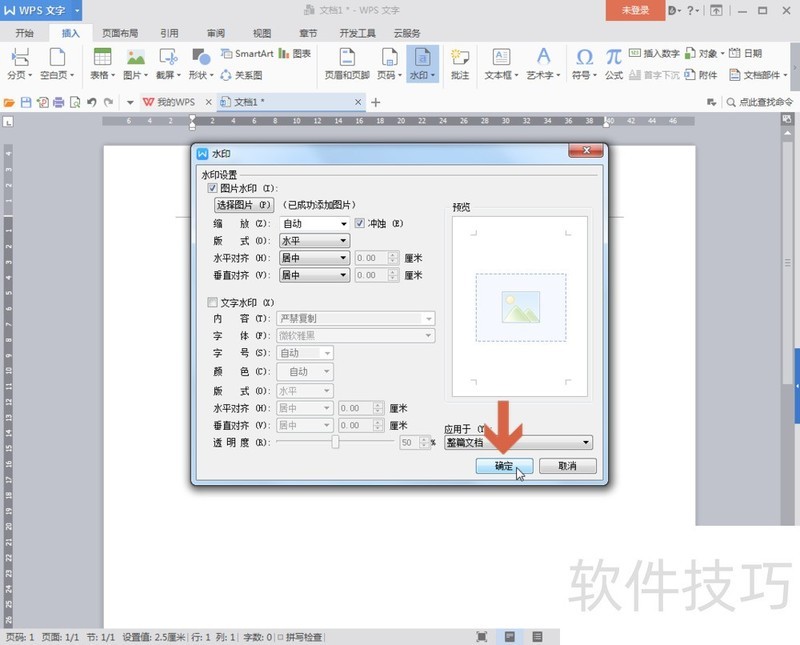
Task: Open the 应用于 dropdown set to 整篇文档
Action: click(518, 442)
